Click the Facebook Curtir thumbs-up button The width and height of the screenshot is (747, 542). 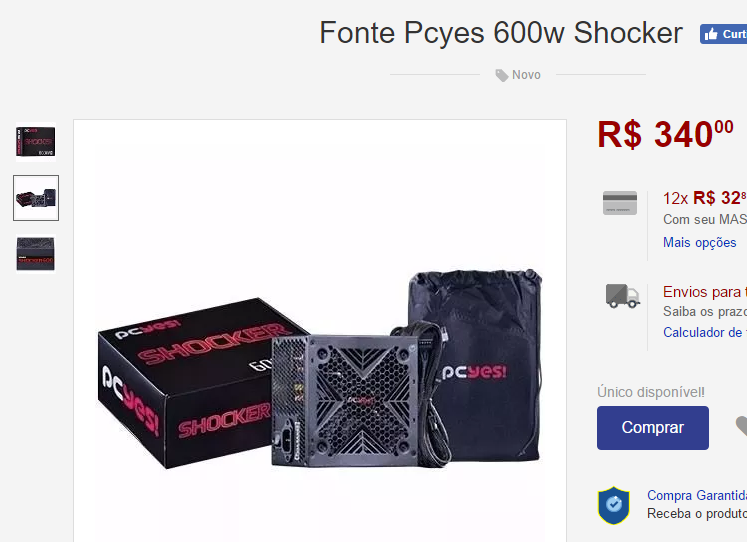point(723,34)
